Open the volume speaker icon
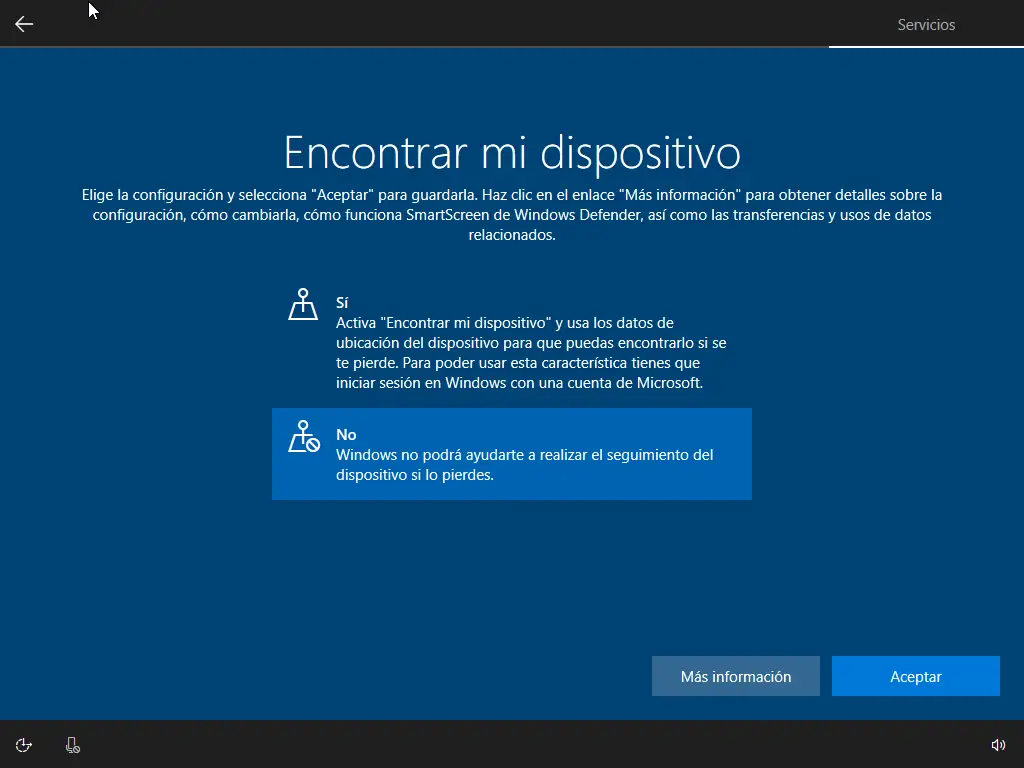1024x768 pixels. coord(998,745)
